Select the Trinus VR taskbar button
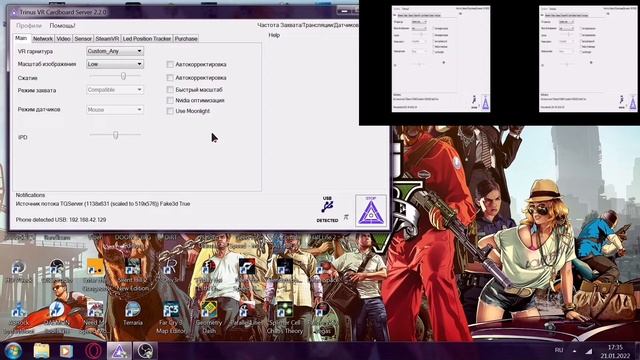Image resolution: width=640 pixels, height=360 pixels. tap(119, 351)
